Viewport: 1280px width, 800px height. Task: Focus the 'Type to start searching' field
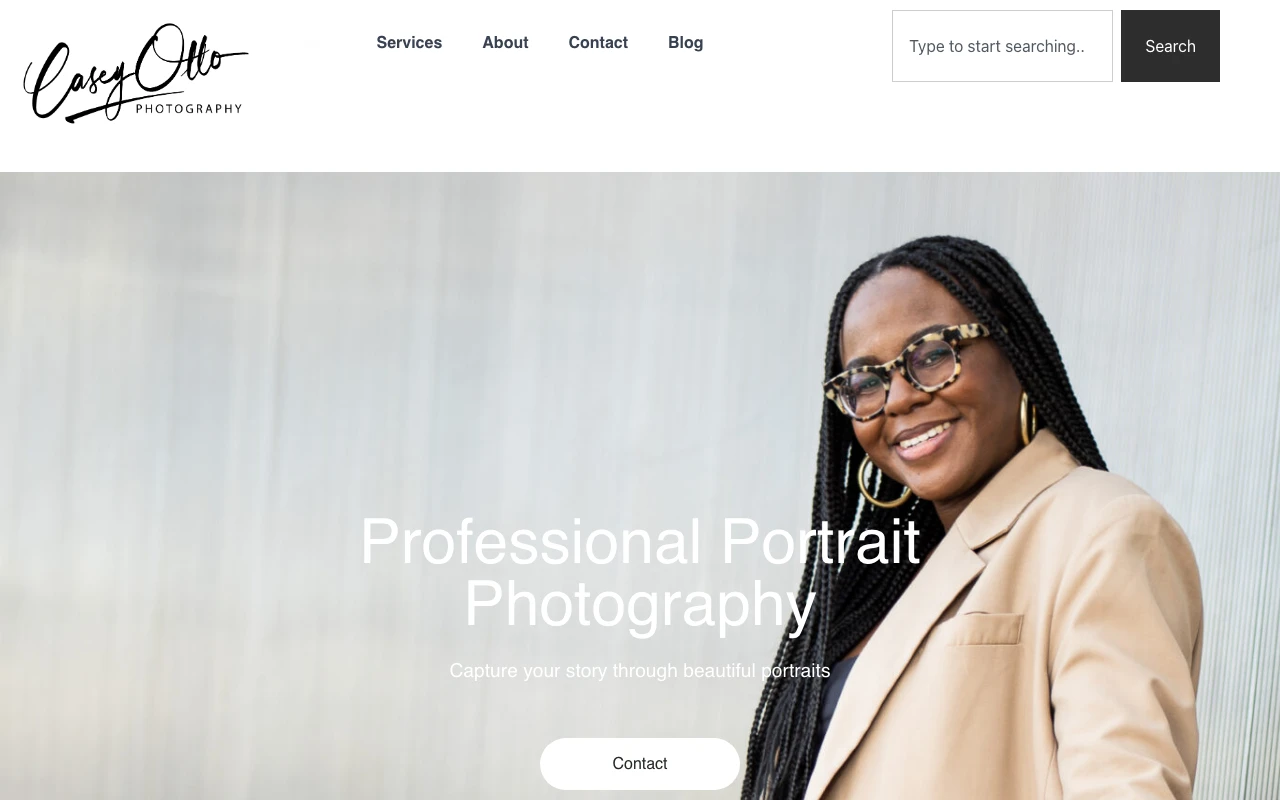1002,46
